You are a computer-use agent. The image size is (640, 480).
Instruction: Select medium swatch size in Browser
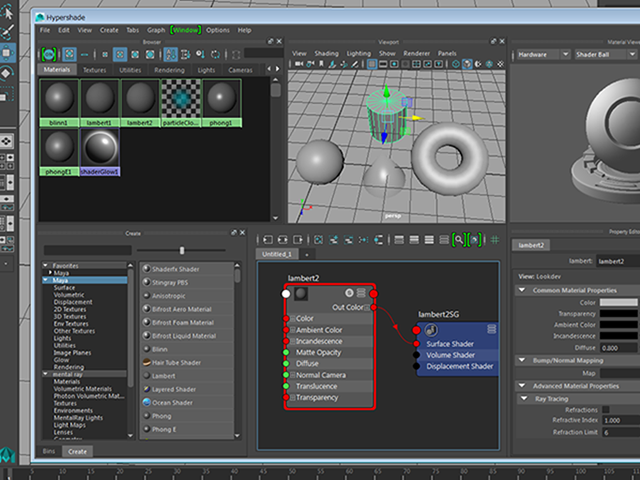[x=120, y=54]
